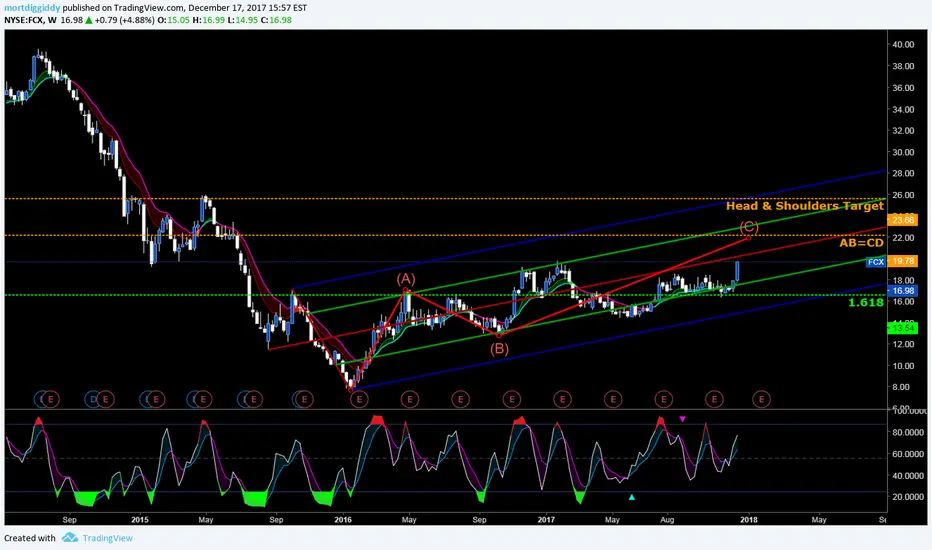Click the 2017 time axis label

(546, 520)
